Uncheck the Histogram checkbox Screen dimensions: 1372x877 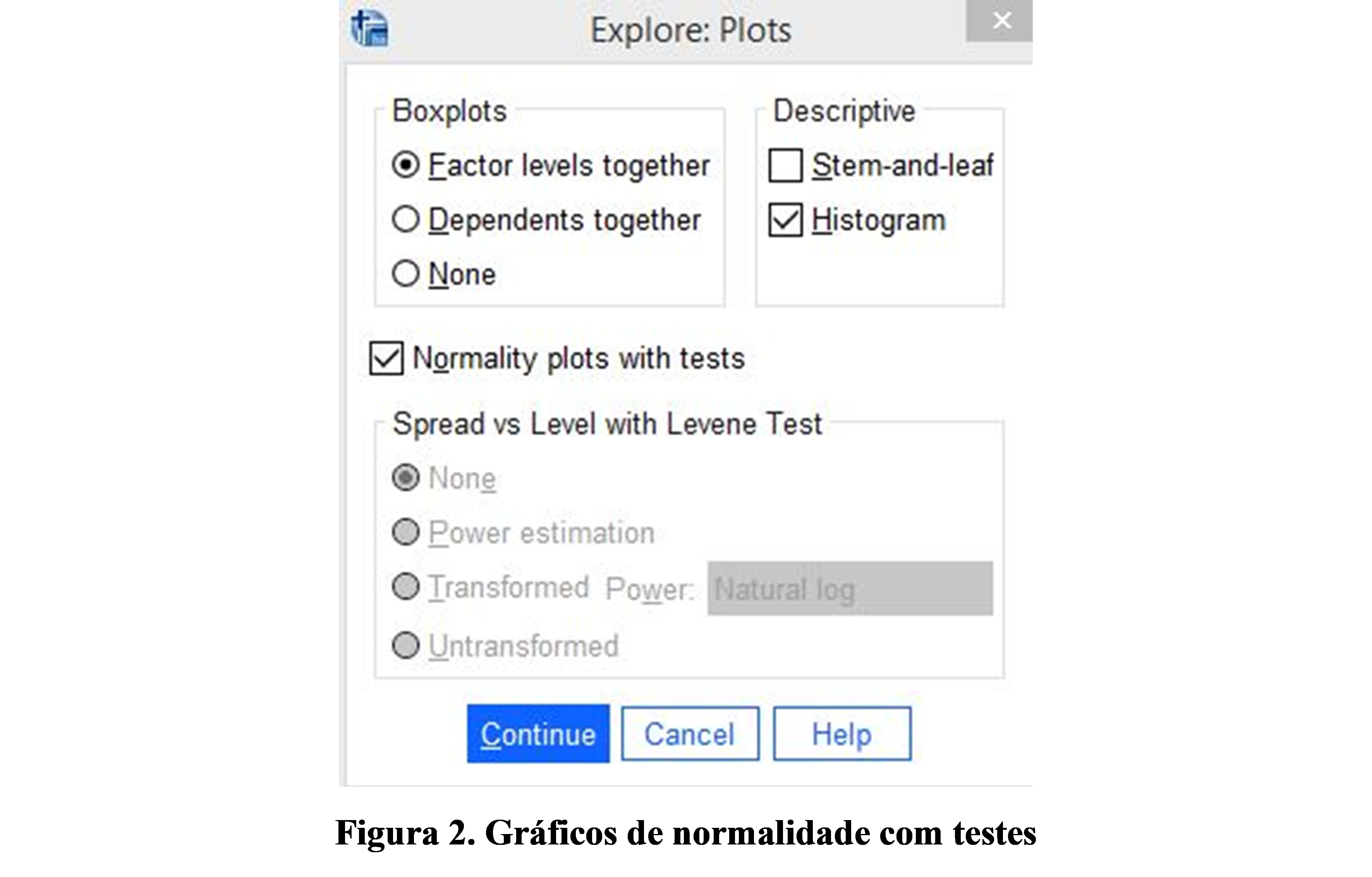tap(786, 220)
